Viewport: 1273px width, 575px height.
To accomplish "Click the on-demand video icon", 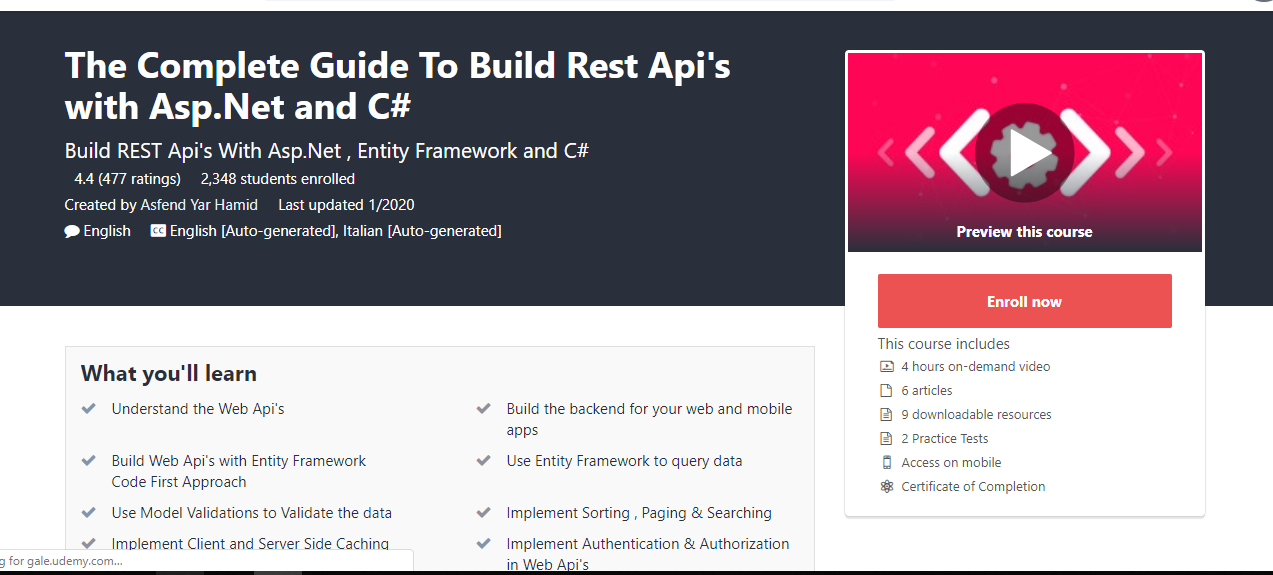I will [886, 367].
